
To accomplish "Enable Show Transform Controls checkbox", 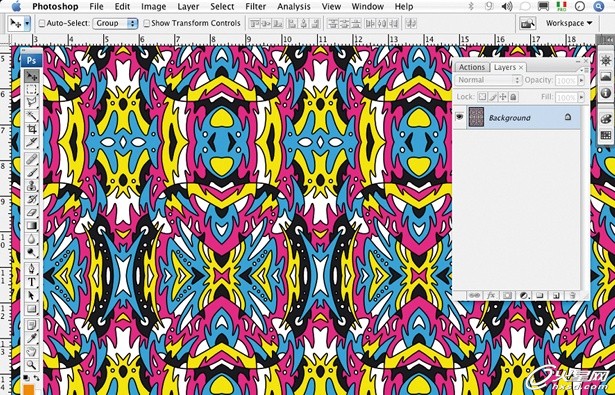I will (x=146, y=23).
